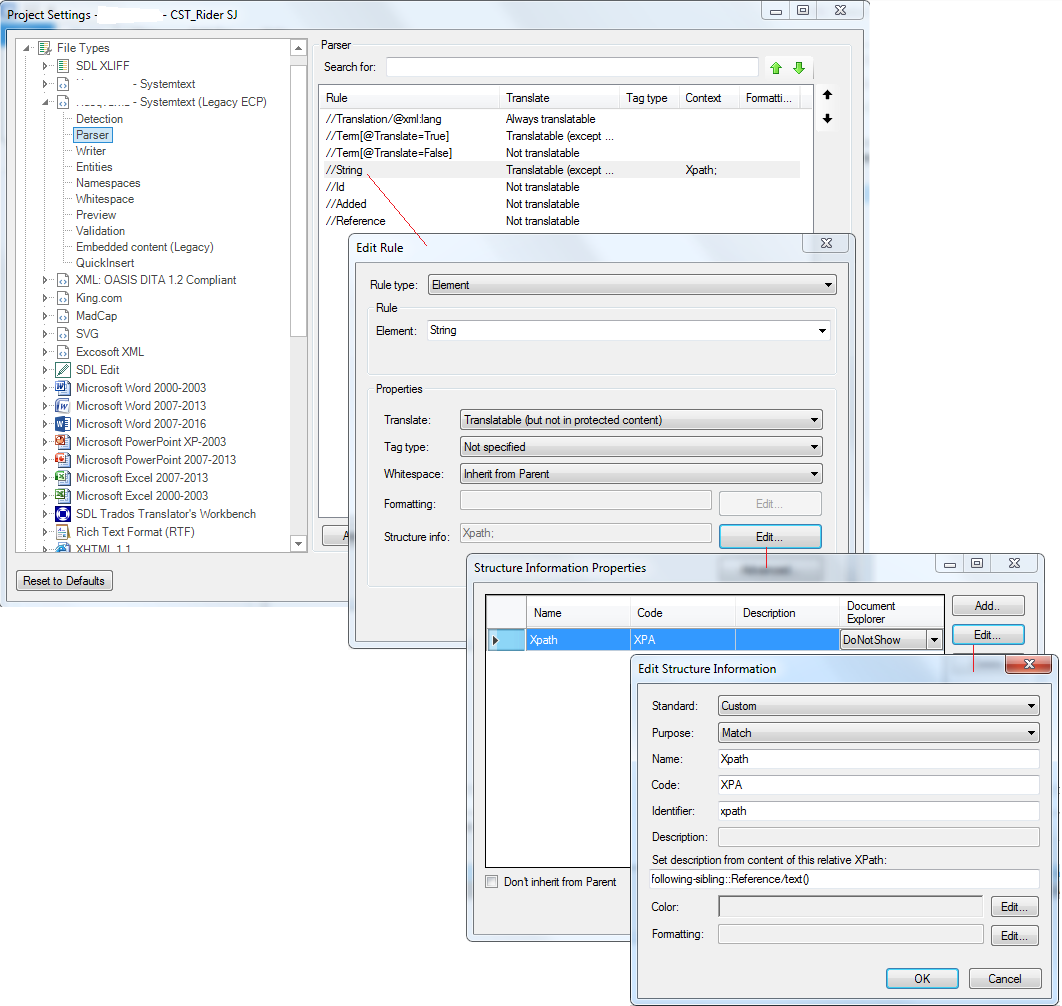The width and height of the screenshot is (1062, 1006).
Task: Click the Search for input field
Action: coord(572,67)
